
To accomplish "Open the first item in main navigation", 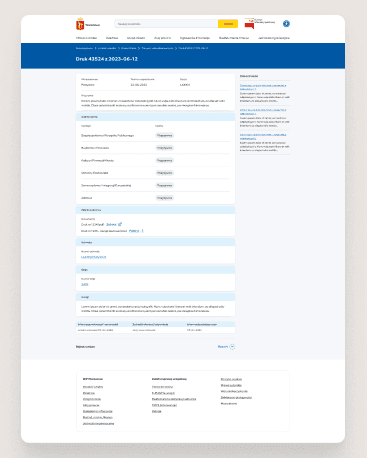I will pos(86,38).
